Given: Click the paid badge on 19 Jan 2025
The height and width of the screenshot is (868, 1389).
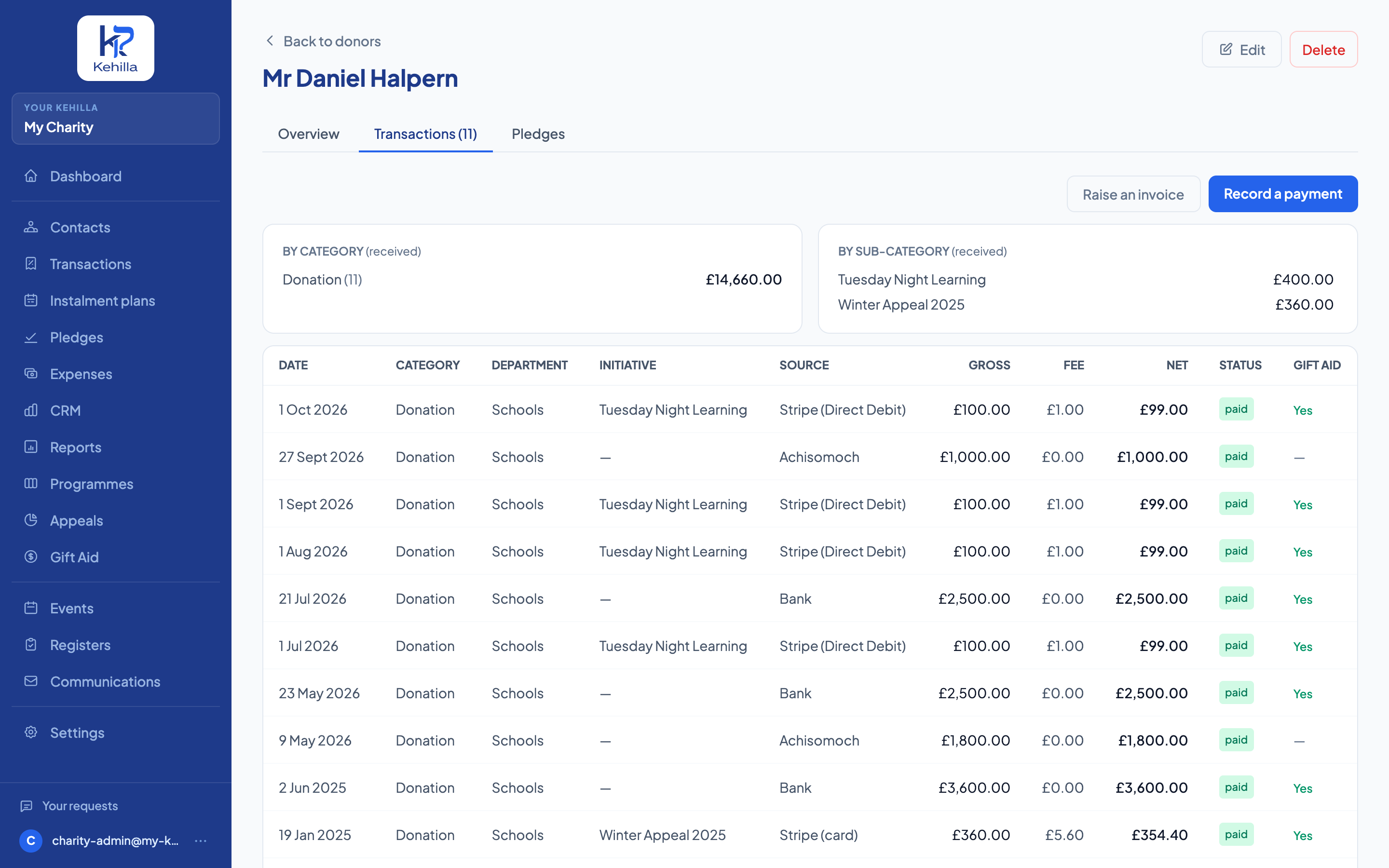Looking at the screenshot, I should click(x=1236, y=834).
